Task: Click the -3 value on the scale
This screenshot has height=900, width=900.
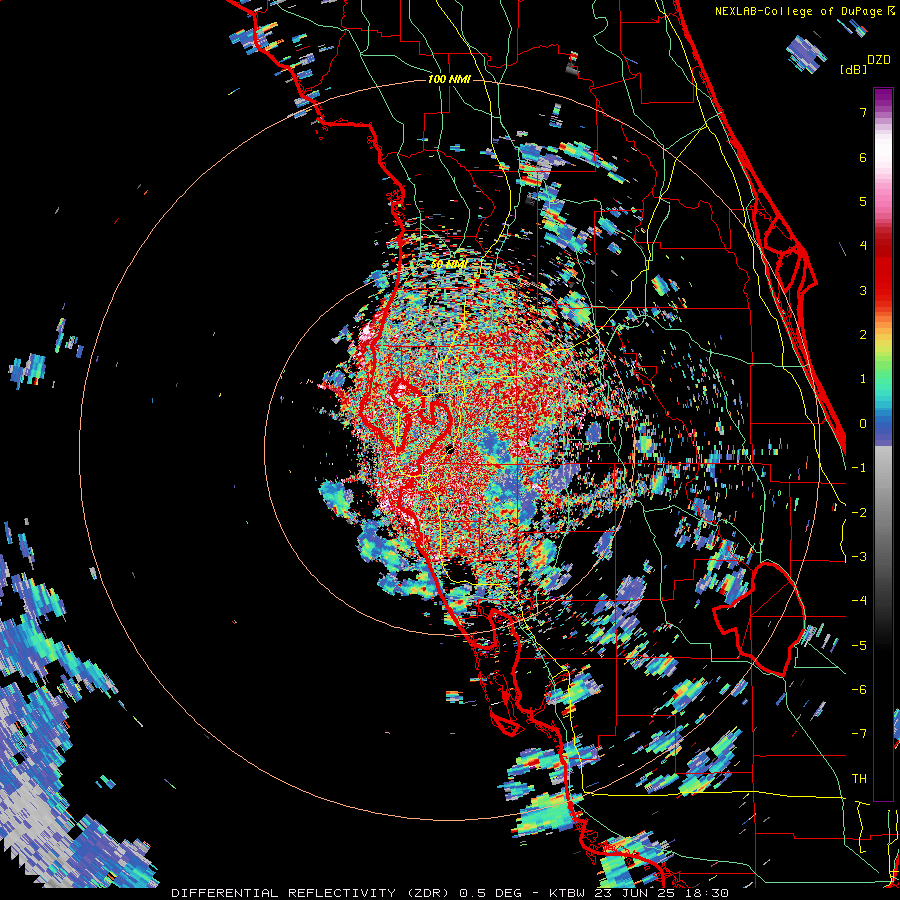Action: click(x=859, y=557)
